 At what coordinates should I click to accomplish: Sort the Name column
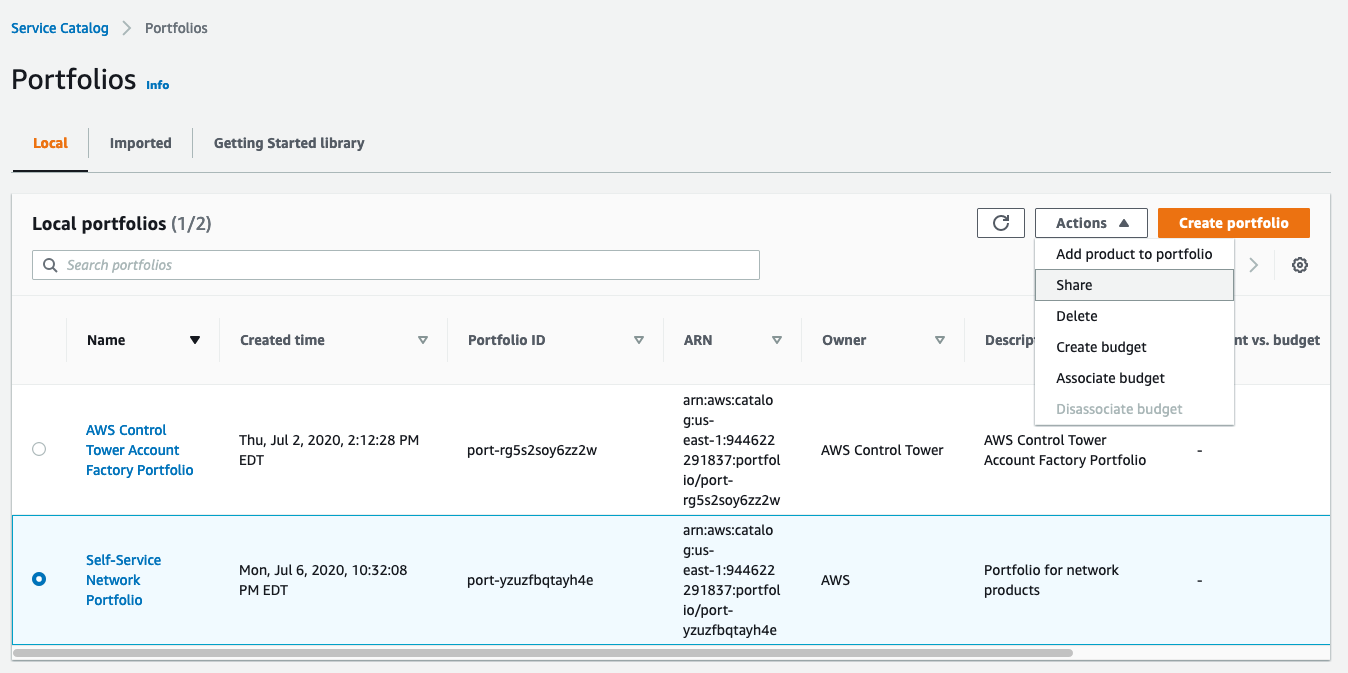[x=196, y=339]
